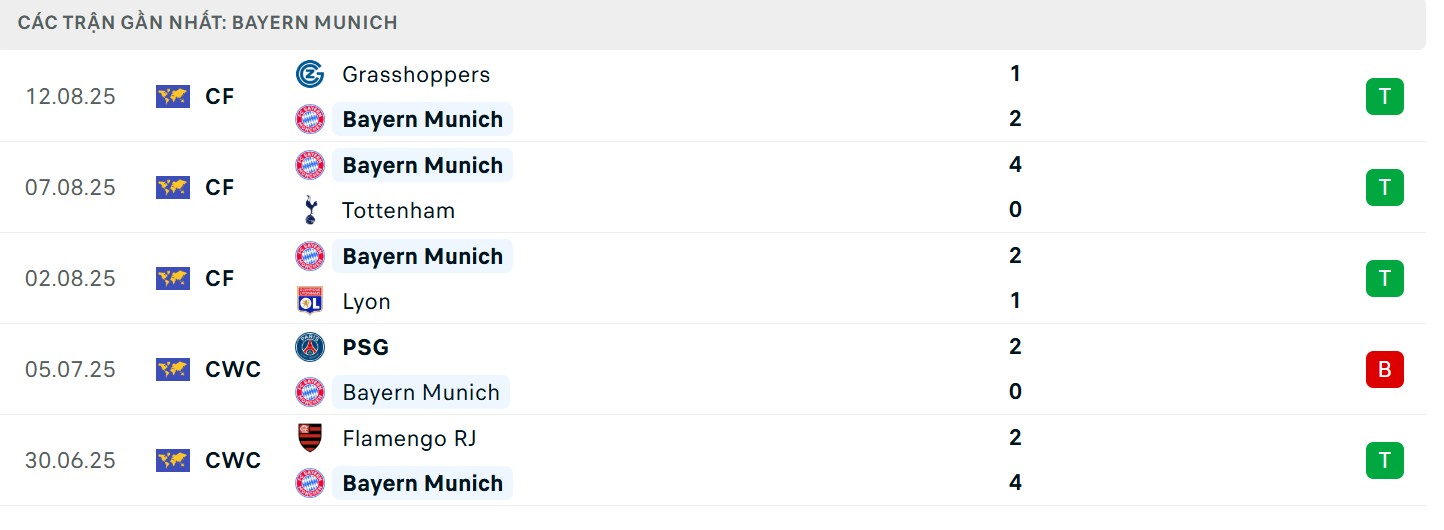1444x530 pixels.
Task: Click the Bayern Munich recent matches header
Action: [208, 22]
